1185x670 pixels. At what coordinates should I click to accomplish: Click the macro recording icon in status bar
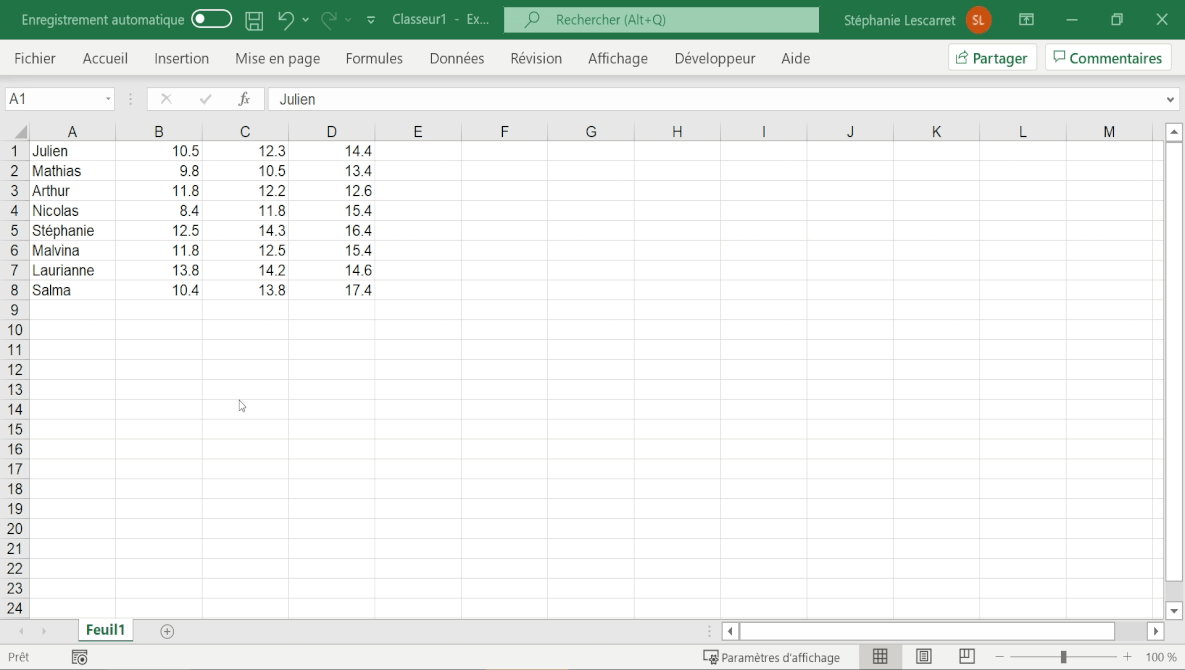click(79, 657)
